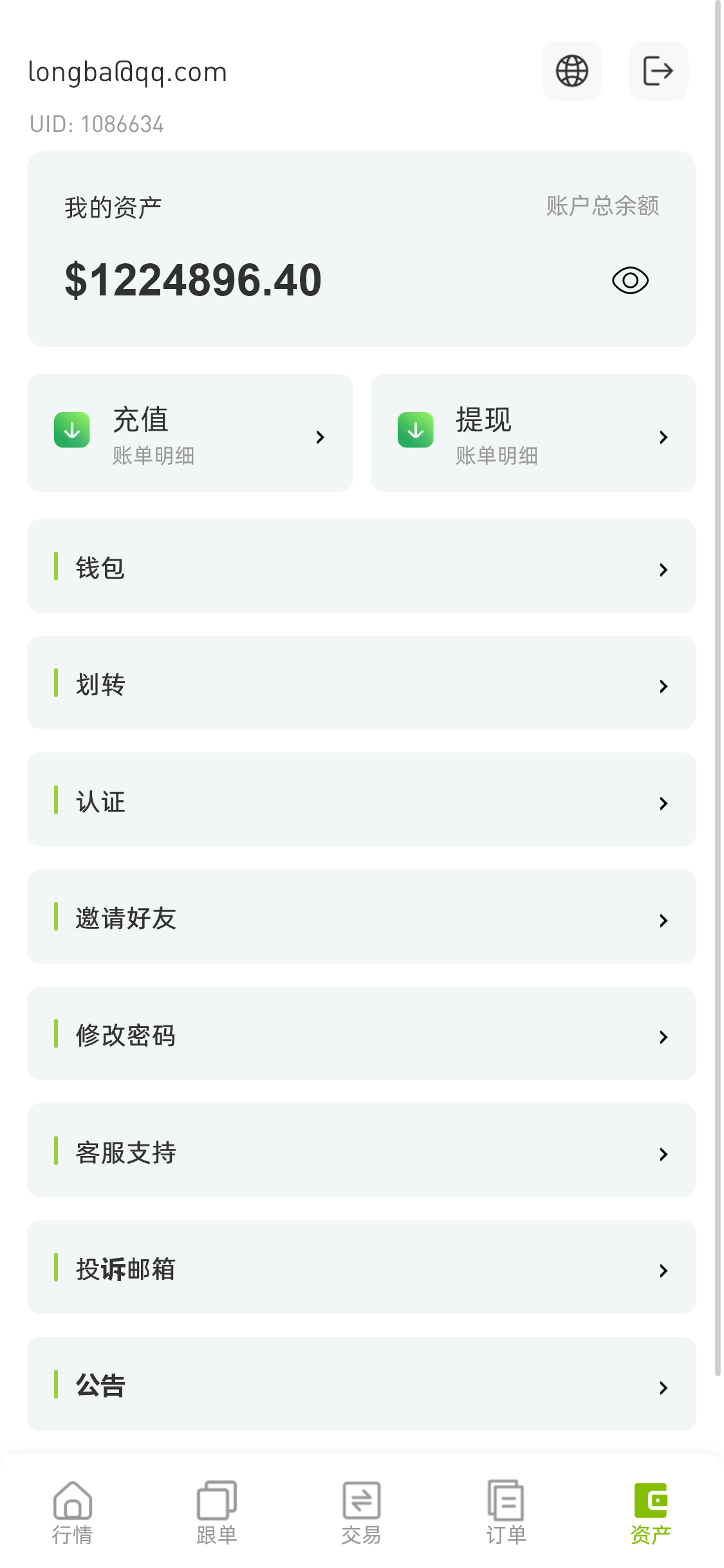The width and height of the screenshot is (724, 1568).
Task: Tap the green deposit (充值) arrow icon
Action: 72,430
